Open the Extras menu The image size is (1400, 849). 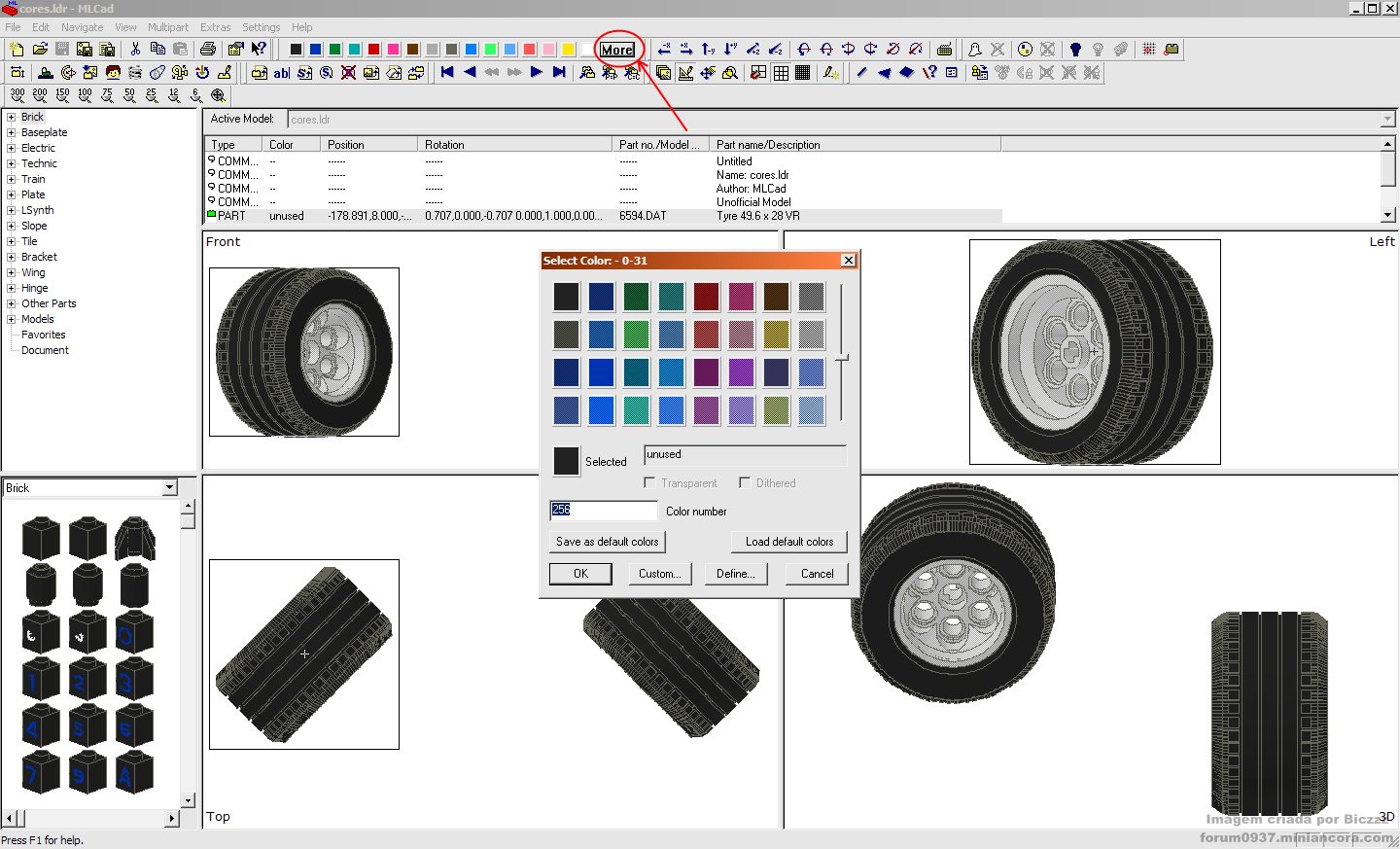point(216,27)
